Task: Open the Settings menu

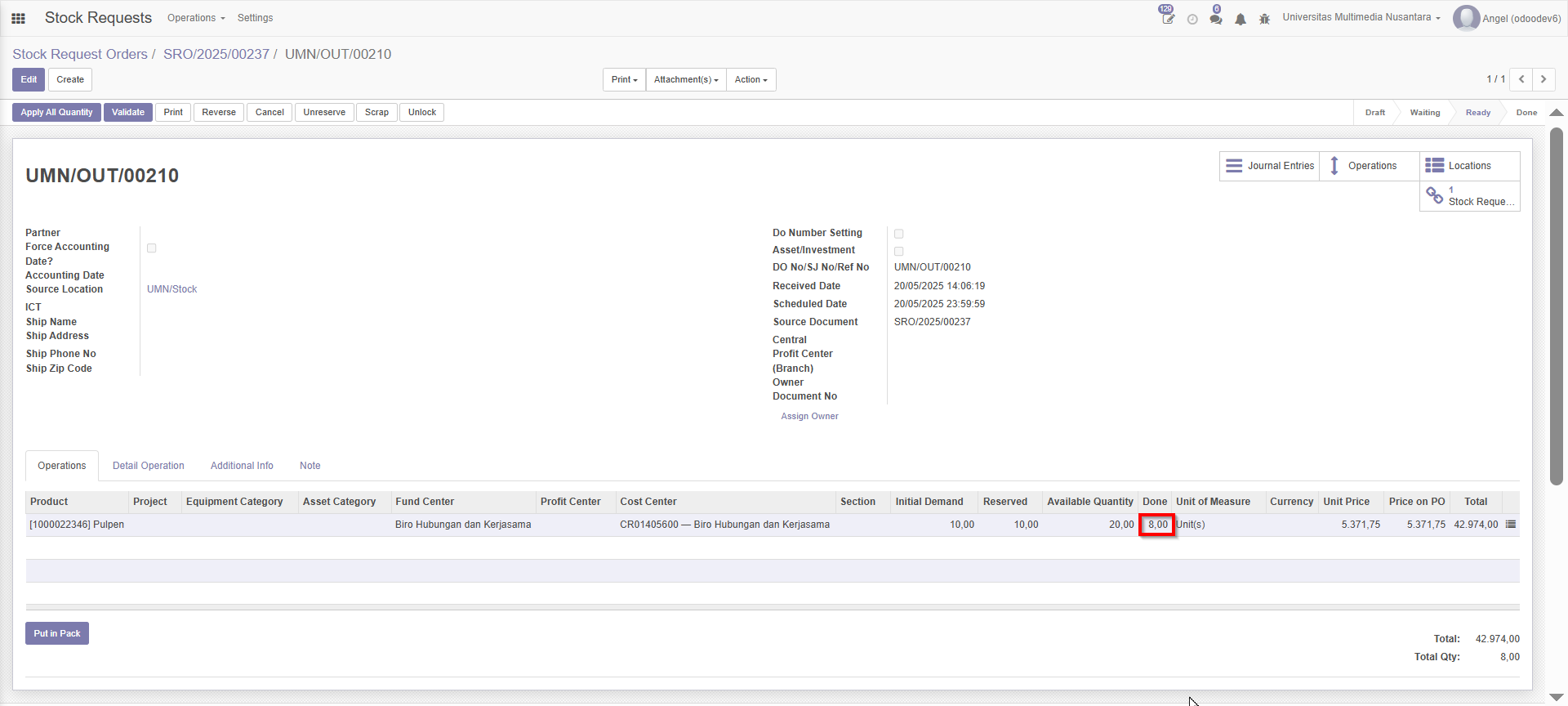Action: [255, 18]
